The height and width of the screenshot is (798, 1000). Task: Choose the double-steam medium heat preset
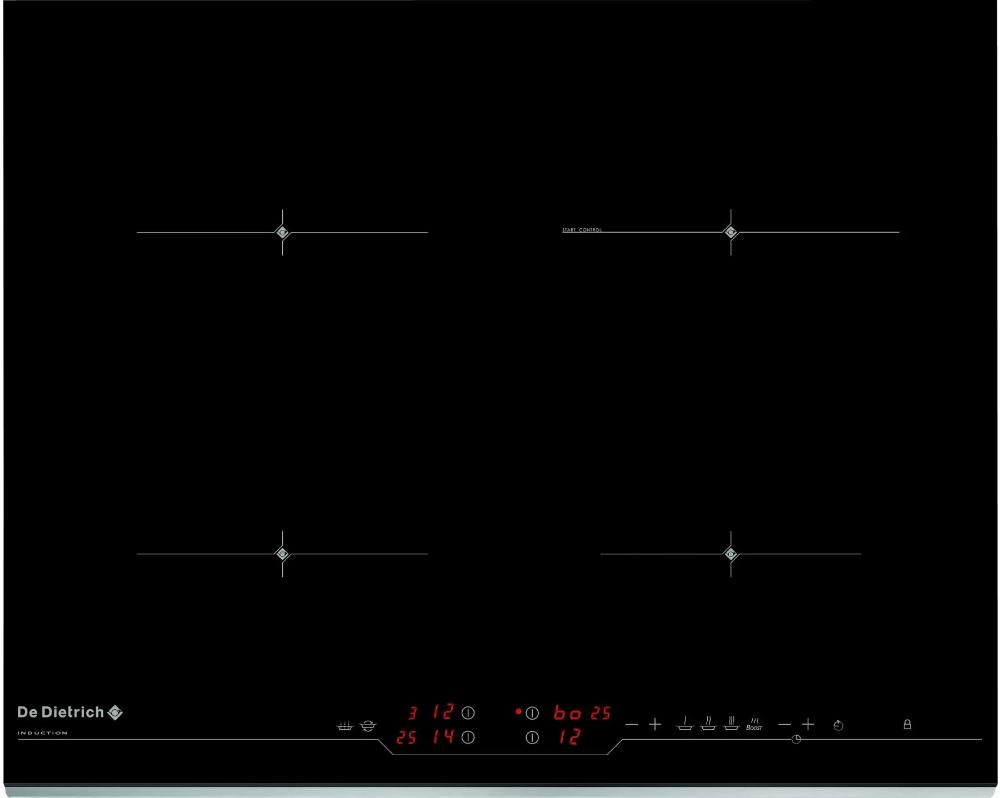(x=708, y=723)
